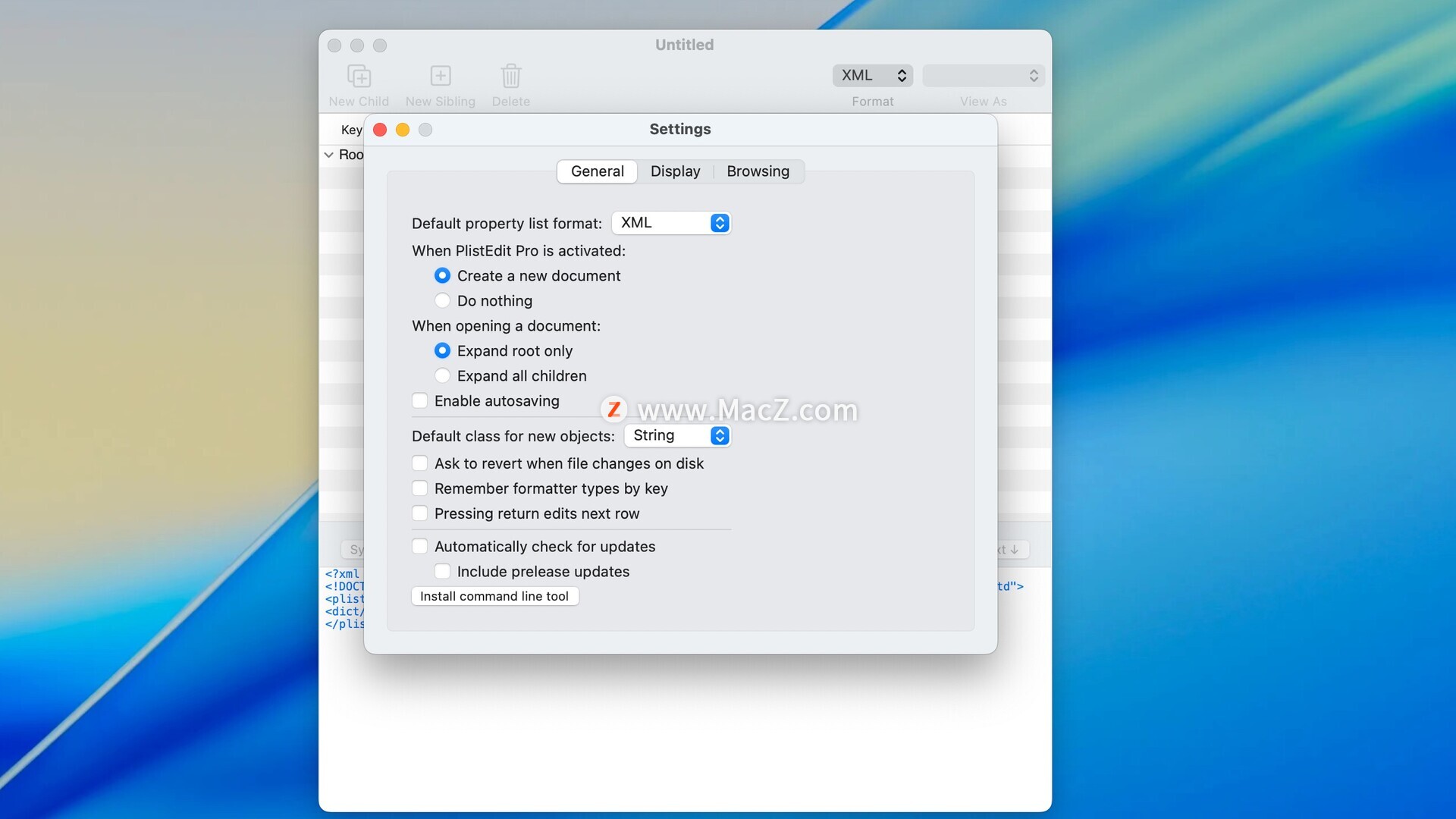Switch to the Browsing tab
The width and height of the screenshot is (1456, 819).
coord(758,171)
